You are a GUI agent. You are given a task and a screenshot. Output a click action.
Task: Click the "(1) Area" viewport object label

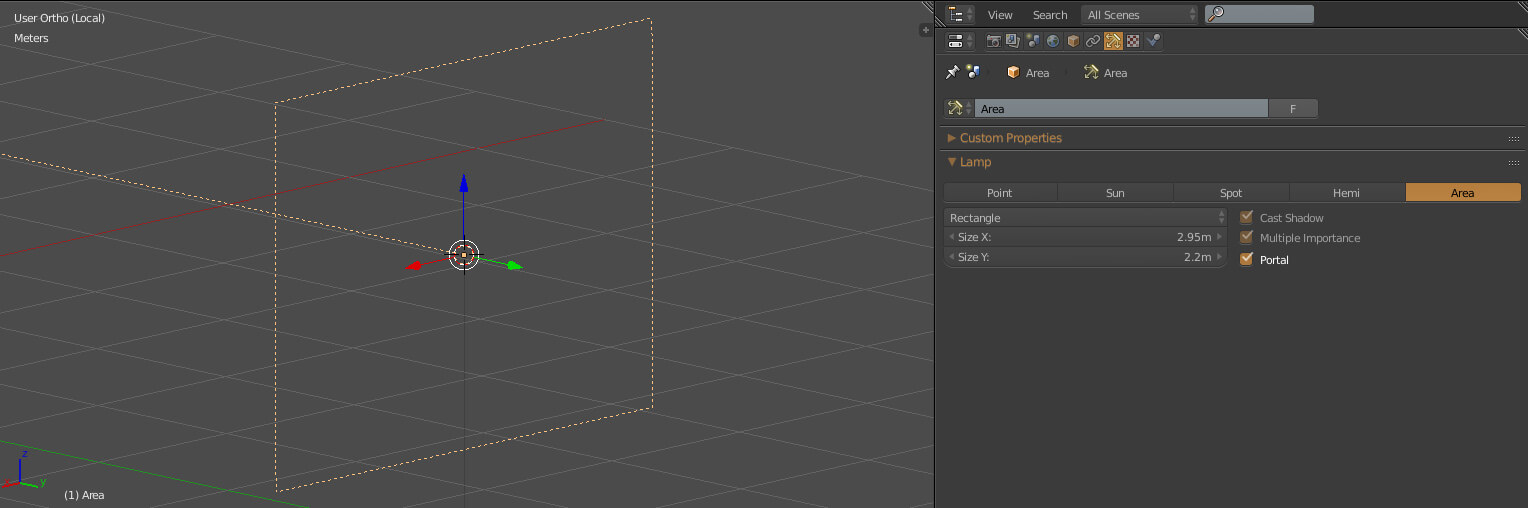tap(84, 495)
